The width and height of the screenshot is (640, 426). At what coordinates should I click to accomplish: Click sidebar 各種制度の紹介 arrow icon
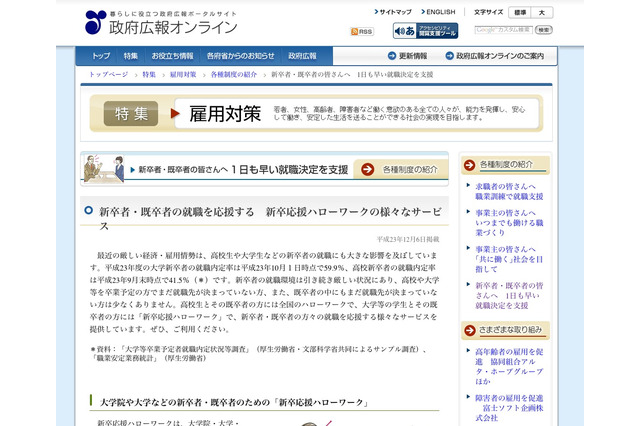[469, 165]
